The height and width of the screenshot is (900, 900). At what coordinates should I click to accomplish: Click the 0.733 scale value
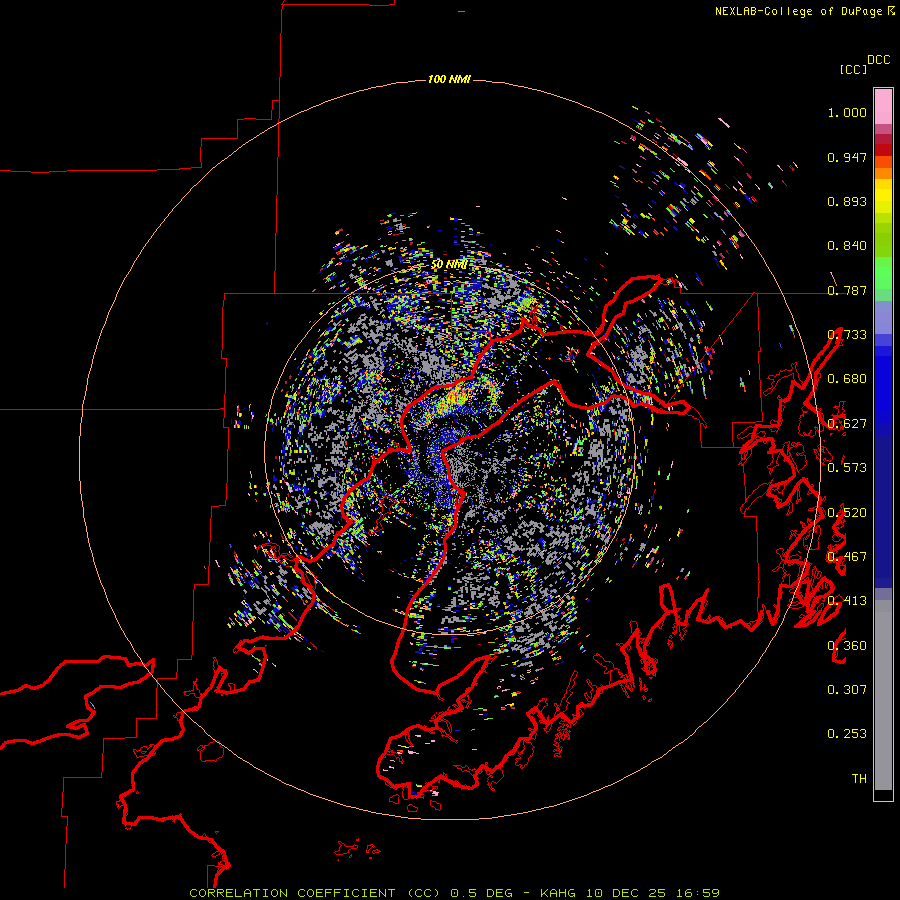[847, 335]
